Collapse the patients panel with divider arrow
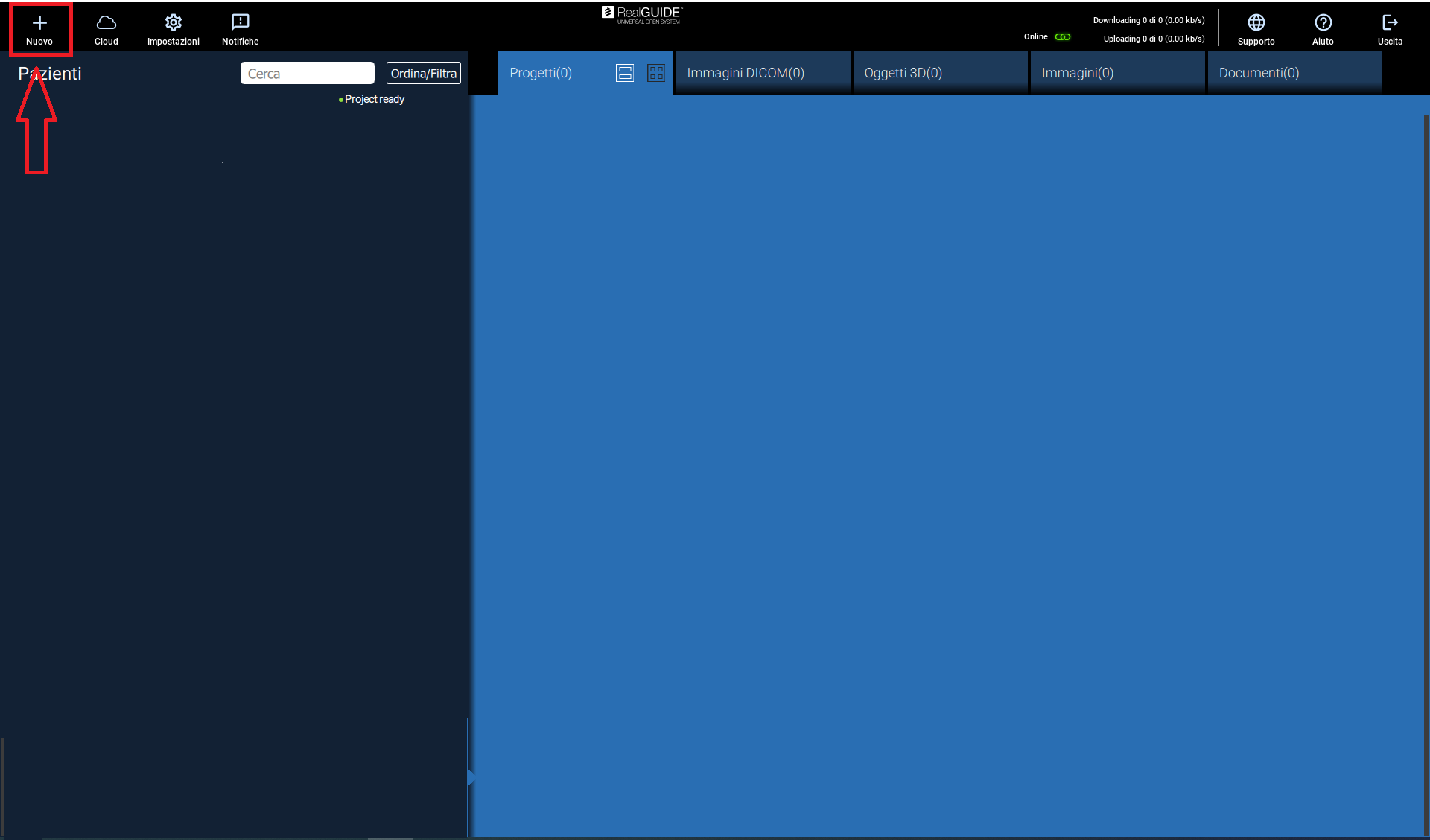Viewport: 1430px width, 840px height. point(471,777)
